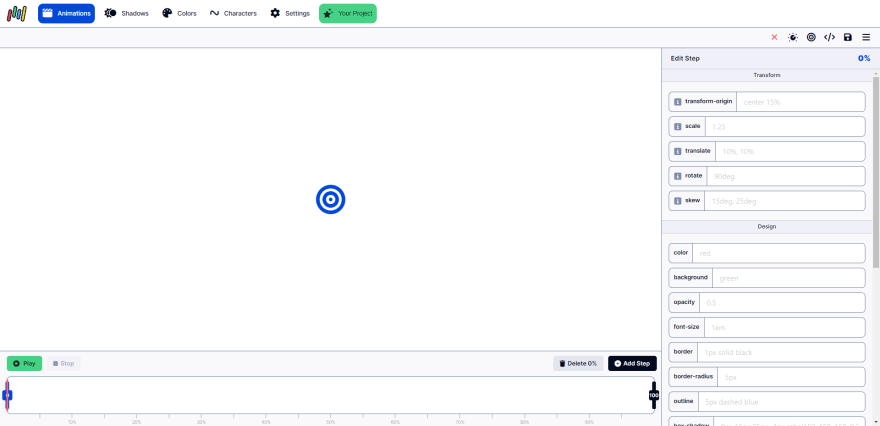Click the target icon in the toolbar

[x=811, y=37]
